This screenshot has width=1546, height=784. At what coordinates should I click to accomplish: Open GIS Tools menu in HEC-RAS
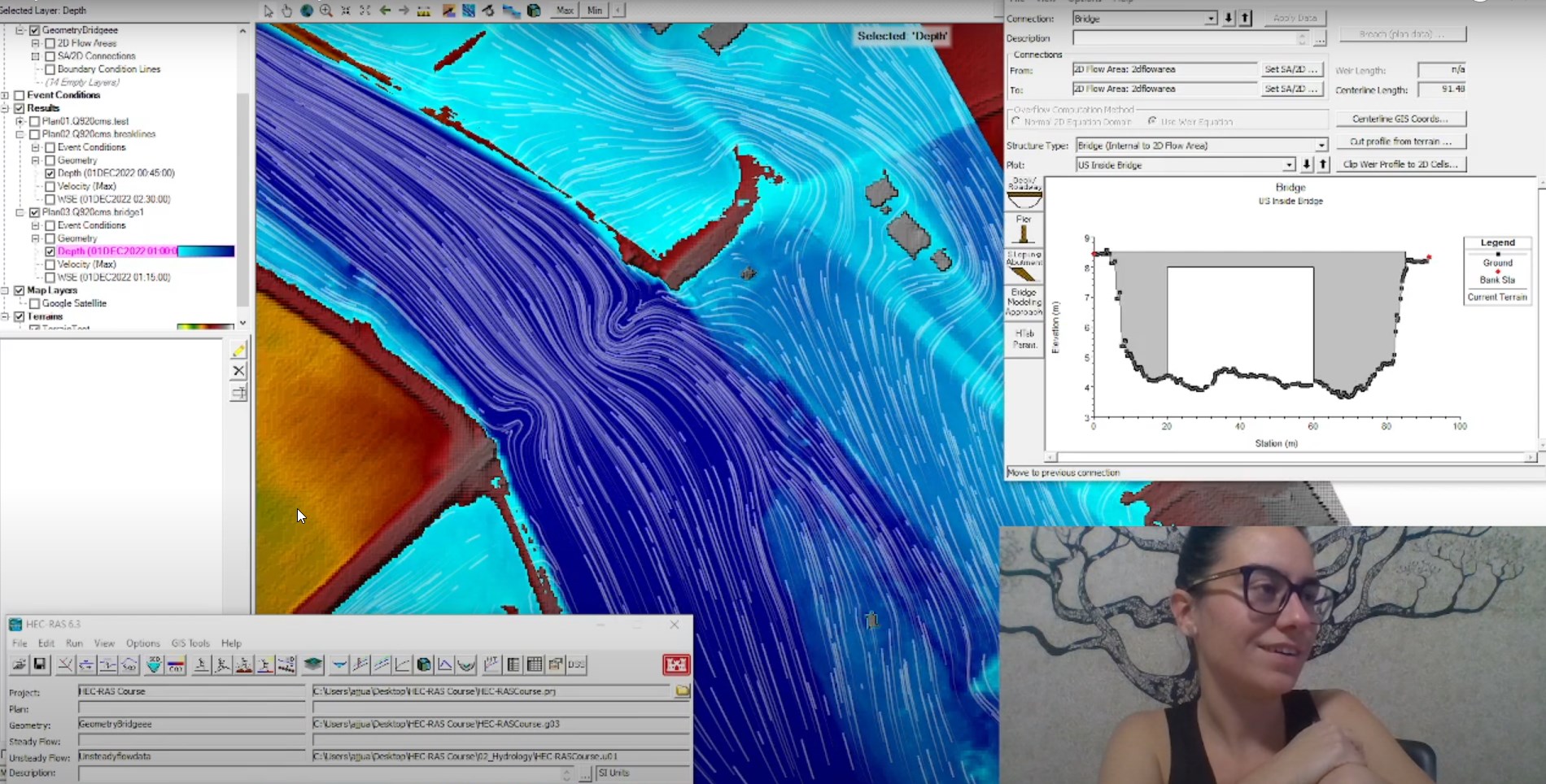(x=190, y=643)
